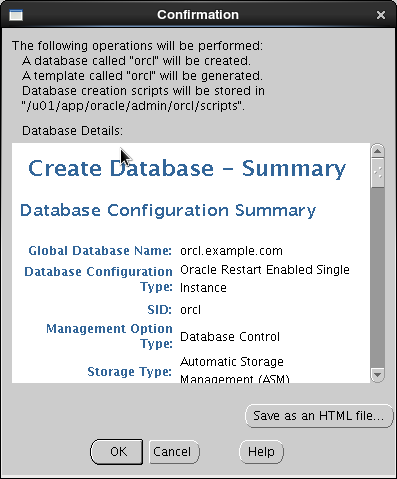Click the 'Database creation scripts will be stored in' line
397x479 pixels.
143,91
